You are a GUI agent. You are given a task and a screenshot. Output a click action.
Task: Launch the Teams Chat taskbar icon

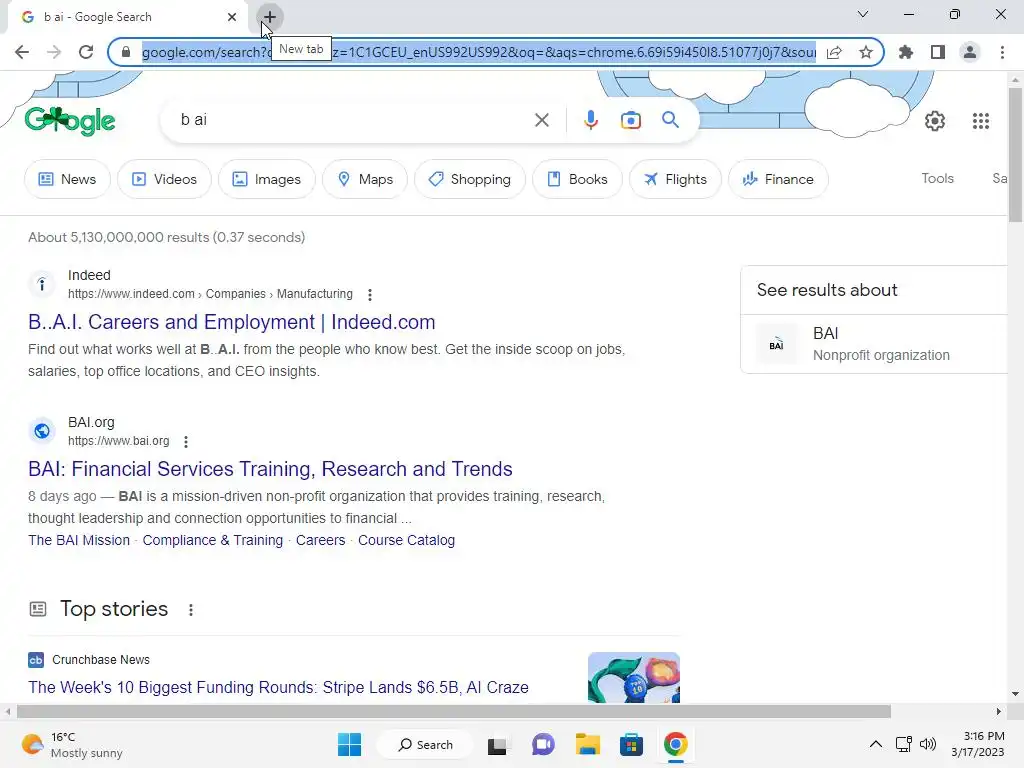point(543,744)
